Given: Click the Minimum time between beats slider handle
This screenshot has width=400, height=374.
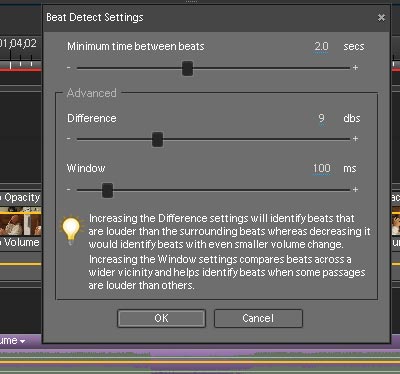Looking at the screenshot, I should (x=188, y=68).
